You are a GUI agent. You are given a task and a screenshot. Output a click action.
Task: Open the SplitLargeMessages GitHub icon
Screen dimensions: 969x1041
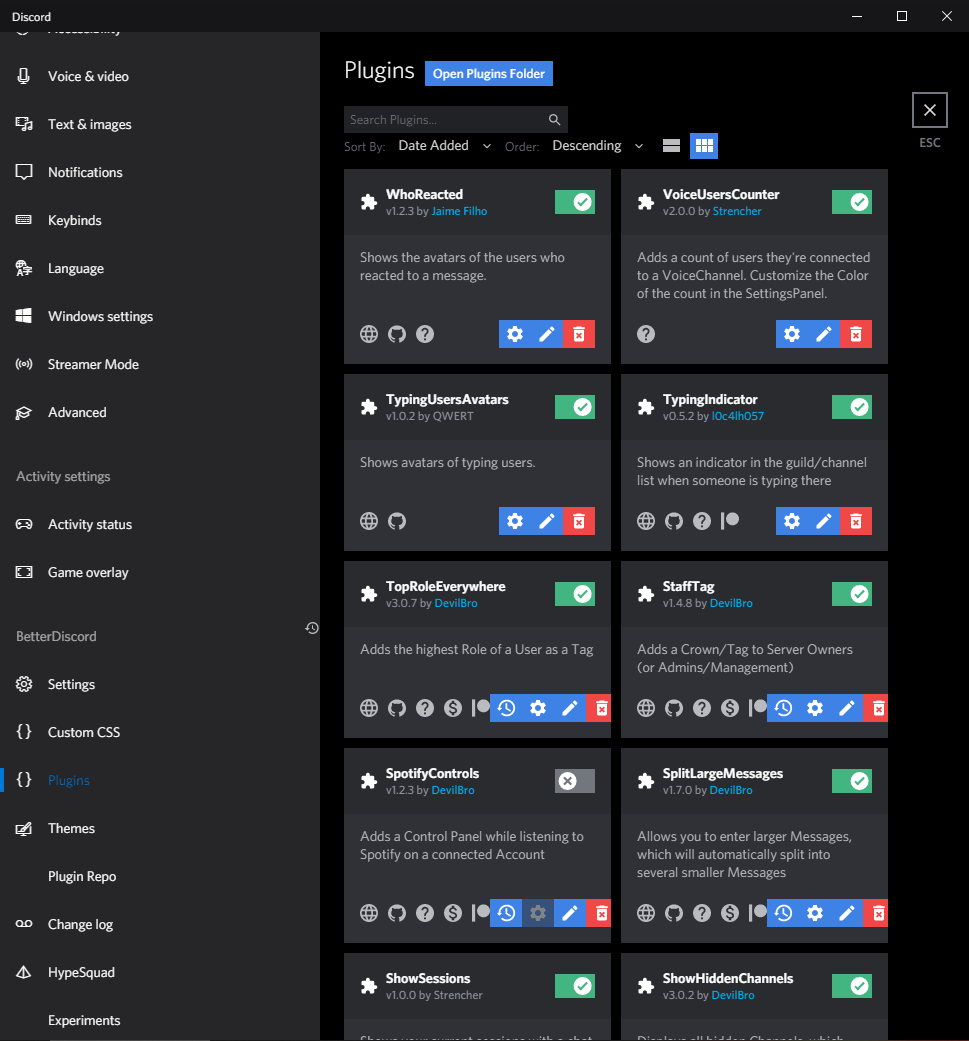674,914
